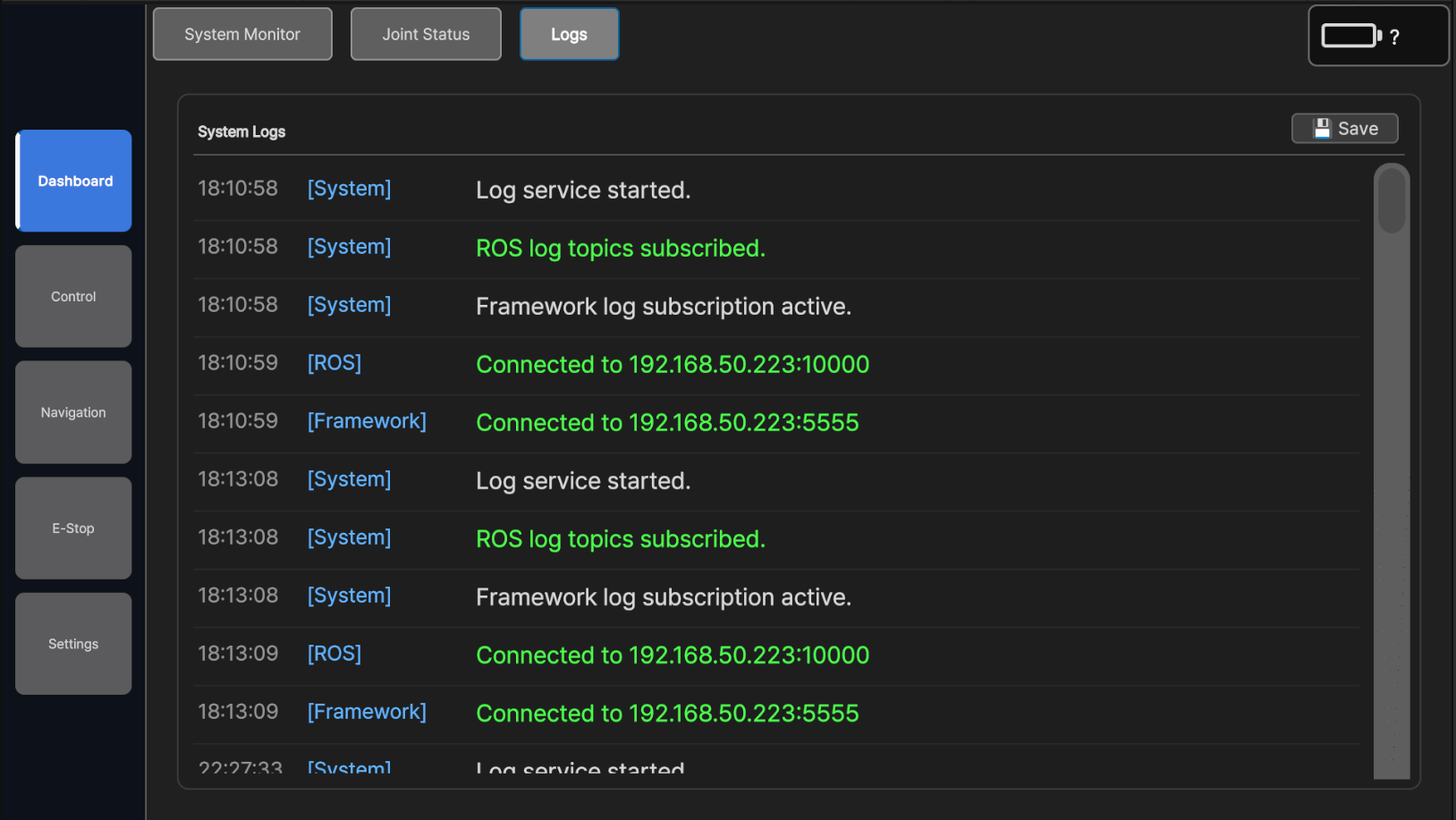
Task: Open the Settings page
Action: click(73, 644)
